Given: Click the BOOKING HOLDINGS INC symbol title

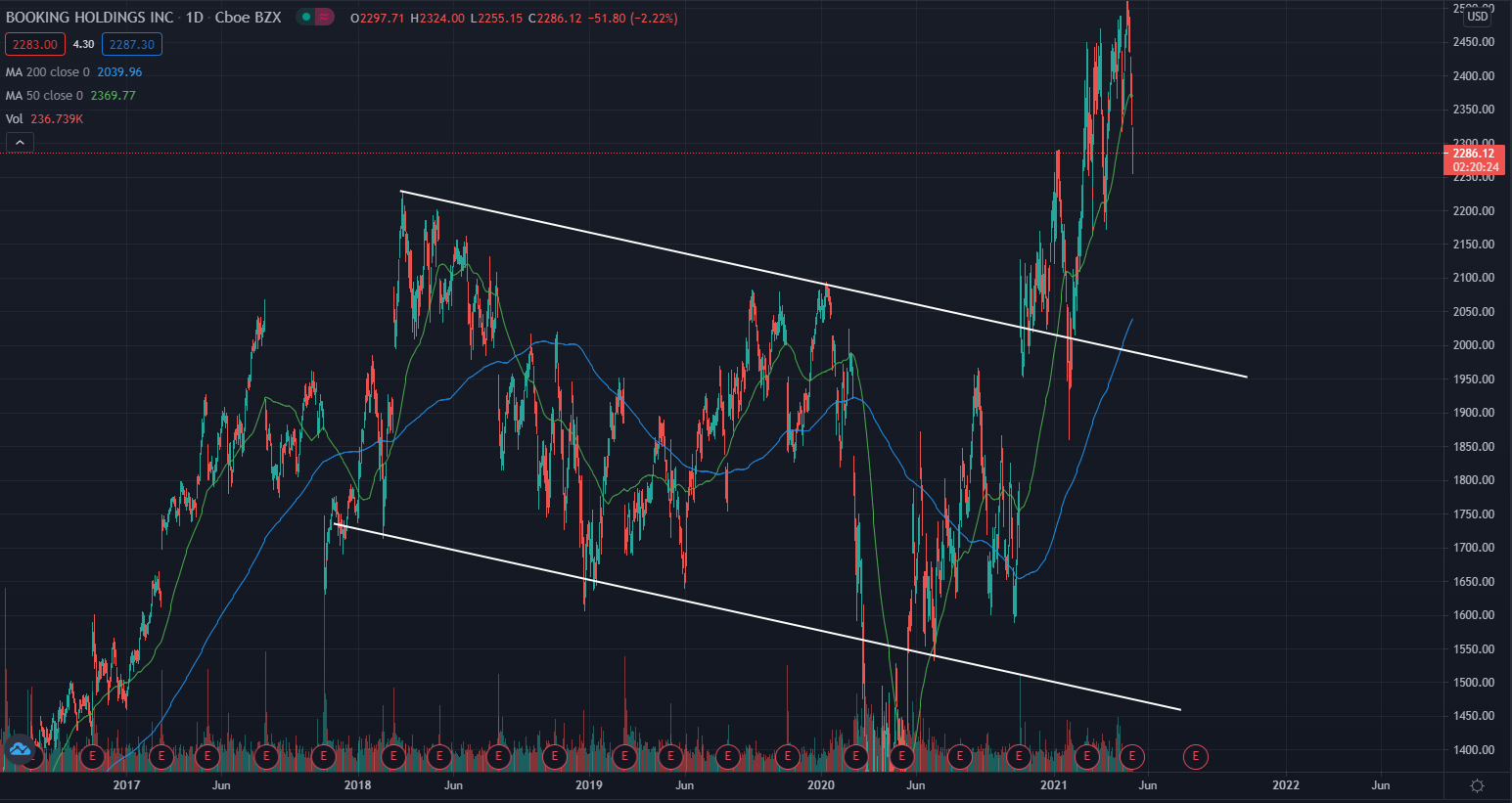Looking at the screenshot, I should pyautogui.click(x=90, y=18).
